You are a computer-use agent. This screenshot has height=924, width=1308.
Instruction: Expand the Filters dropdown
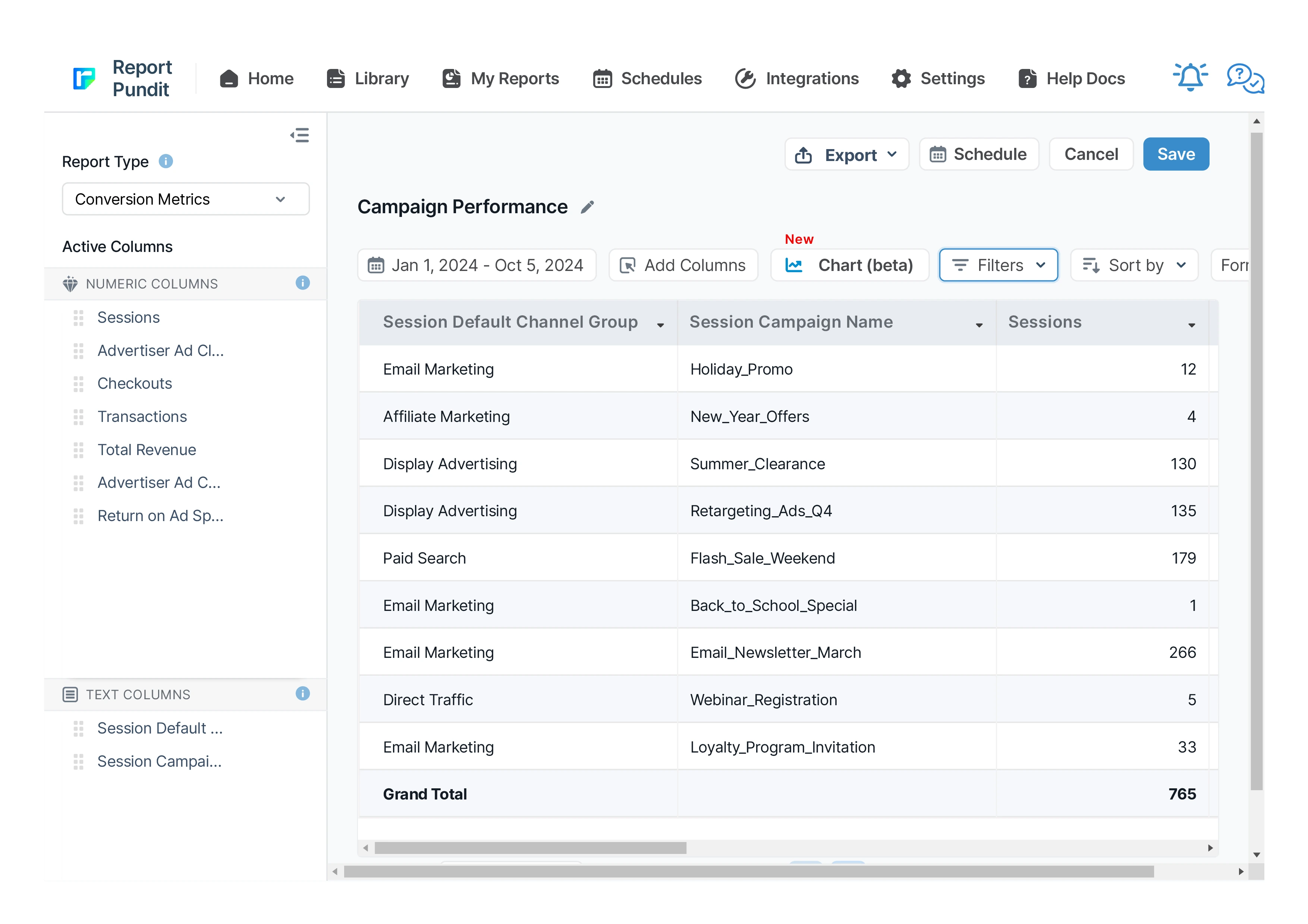[x=998, y=265]
